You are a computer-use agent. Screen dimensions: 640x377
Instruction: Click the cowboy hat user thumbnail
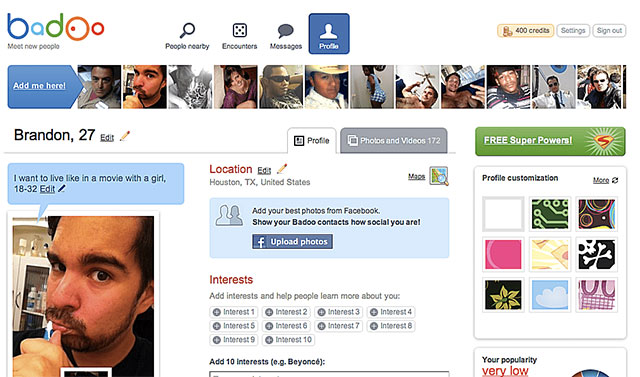pyautogui.click(x=327, y=86)
